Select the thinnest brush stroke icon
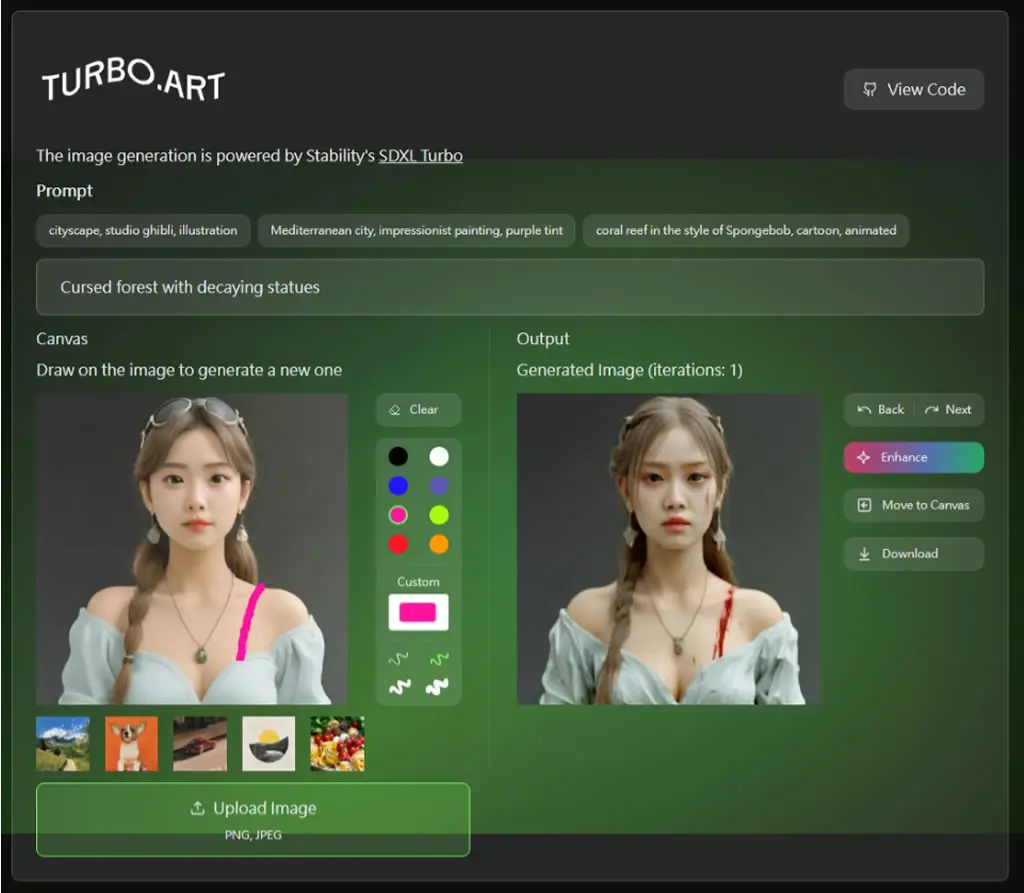1024x893 pixels. pos(398,658)
